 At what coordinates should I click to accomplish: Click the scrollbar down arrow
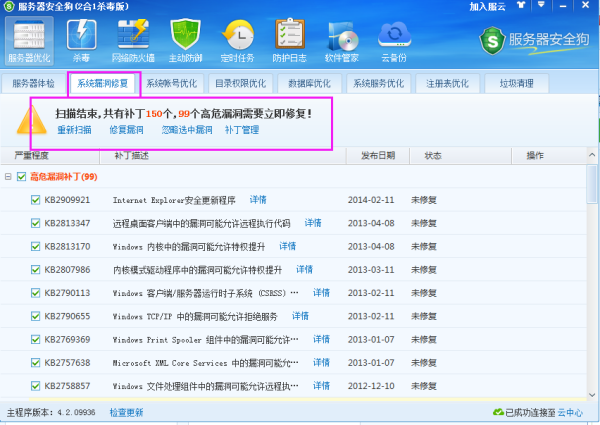[x=592, y=394]
